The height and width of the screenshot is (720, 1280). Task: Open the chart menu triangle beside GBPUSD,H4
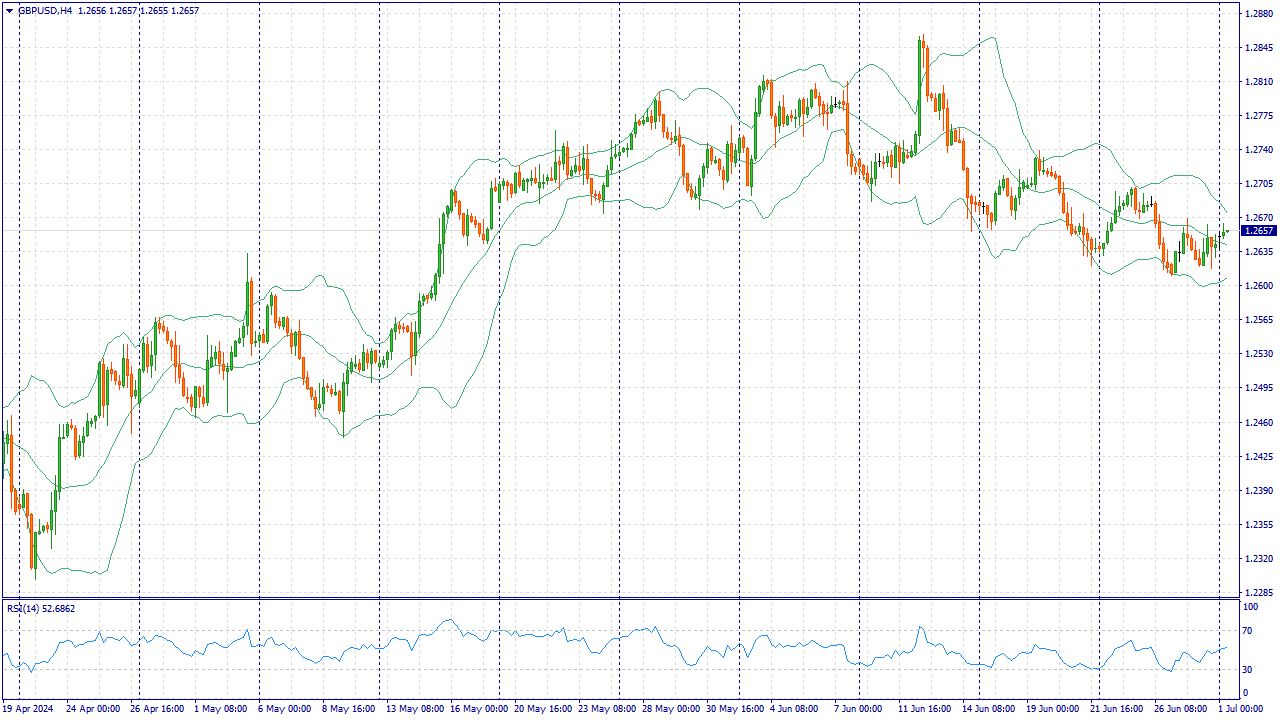10,10
